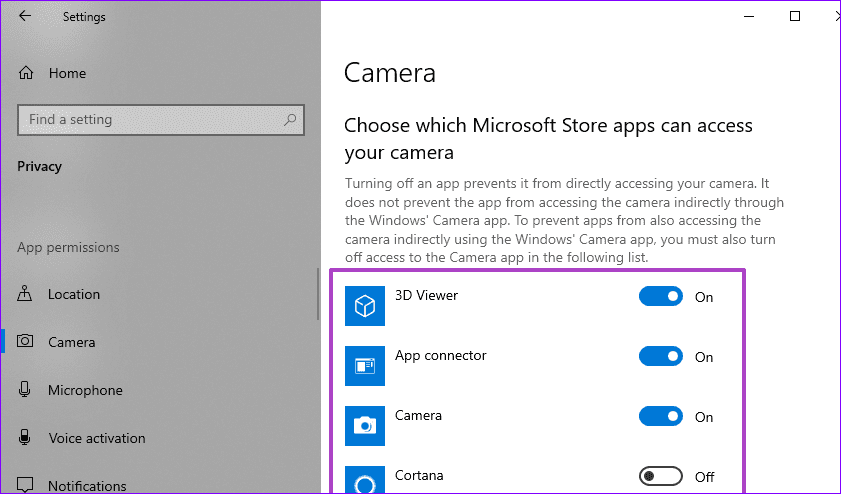
Task: Click the Cortana circle icon
Action: click(365, 480)
